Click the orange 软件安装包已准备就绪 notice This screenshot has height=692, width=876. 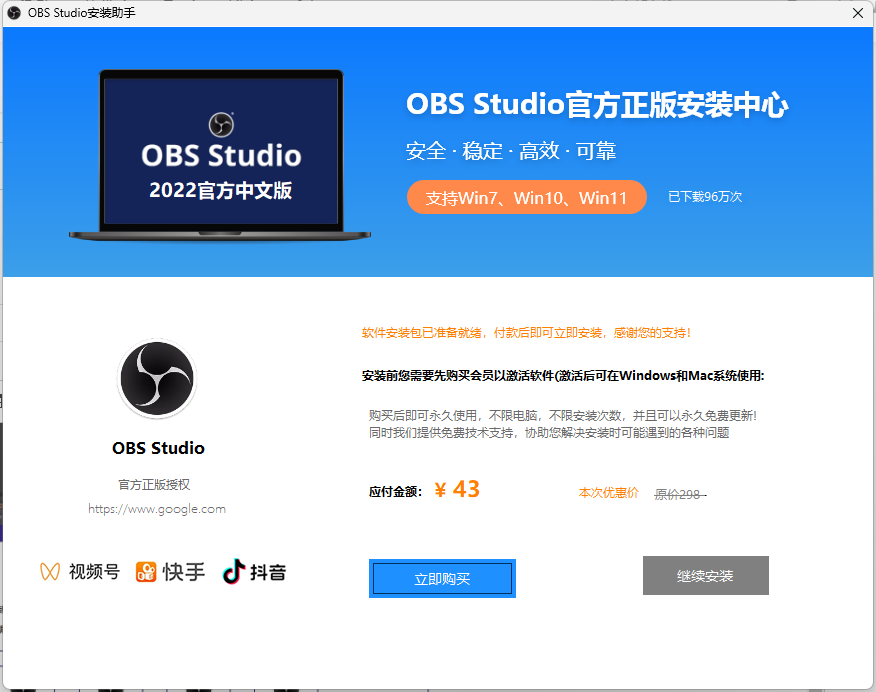(526, 333)
